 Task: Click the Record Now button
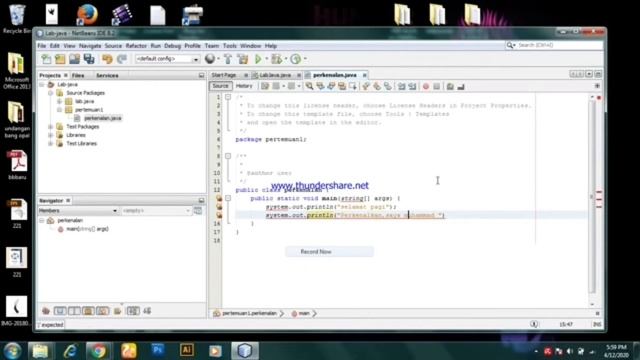click(x=329, y=252)
